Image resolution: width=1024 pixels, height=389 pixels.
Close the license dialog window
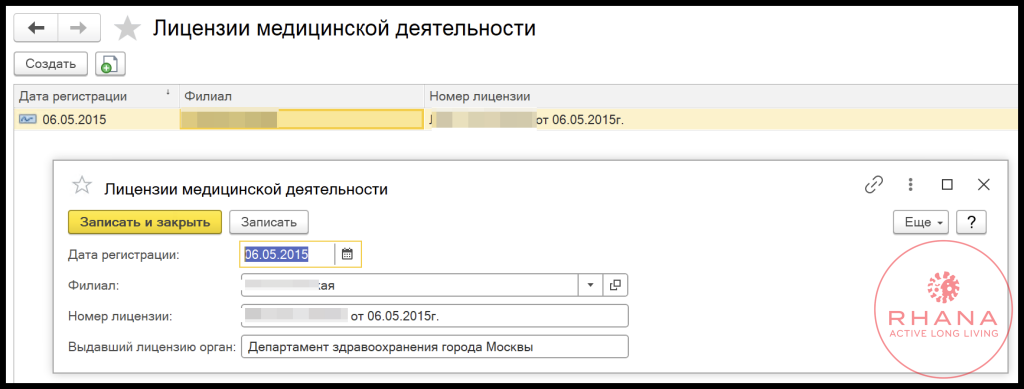984,185
